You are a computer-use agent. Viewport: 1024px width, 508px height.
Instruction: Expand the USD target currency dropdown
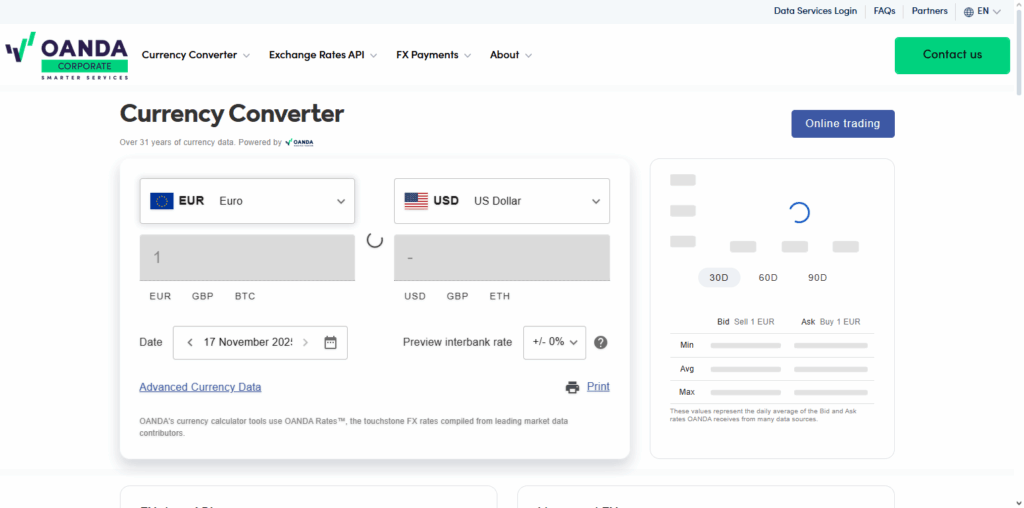click(x=595, y=201)
